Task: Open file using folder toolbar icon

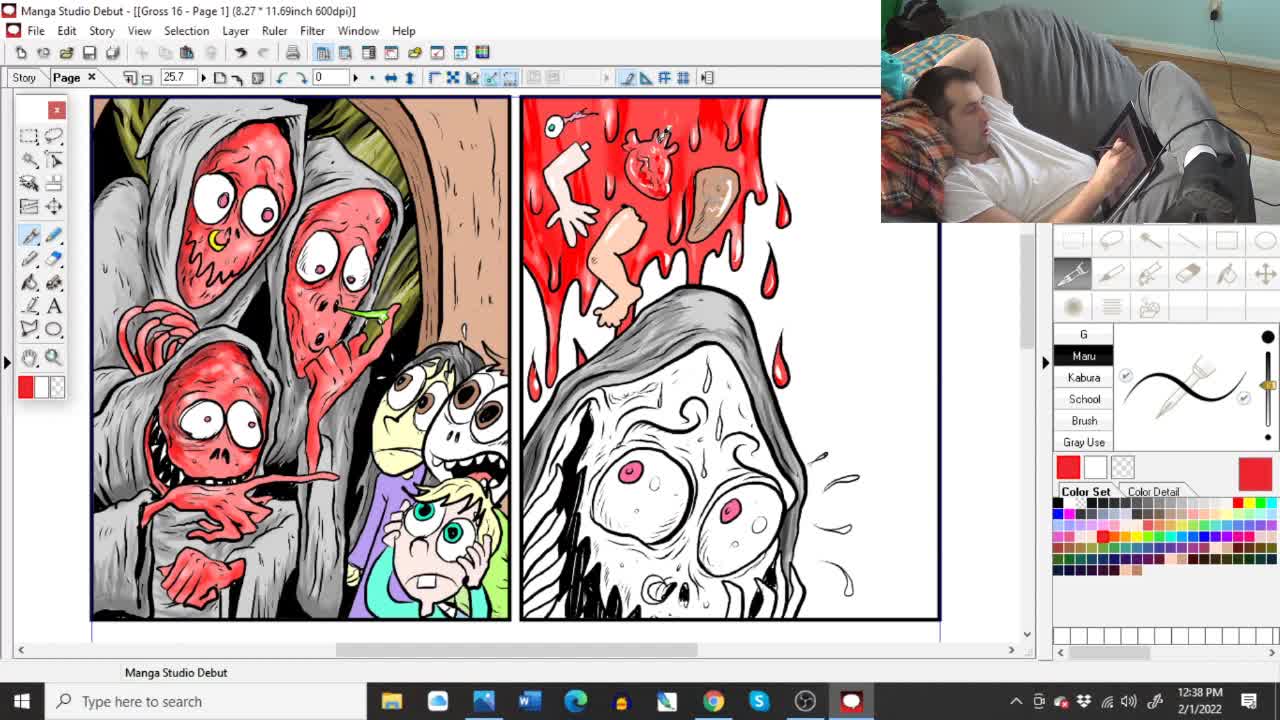Action: pos(66,53)
